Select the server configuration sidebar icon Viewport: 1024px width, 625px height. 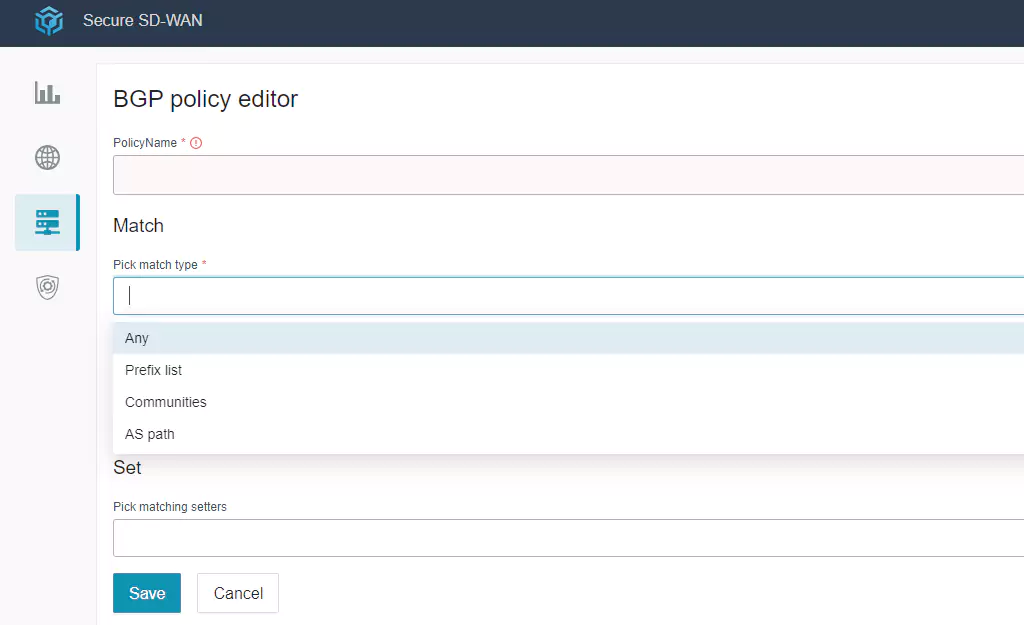coord(47,222)
